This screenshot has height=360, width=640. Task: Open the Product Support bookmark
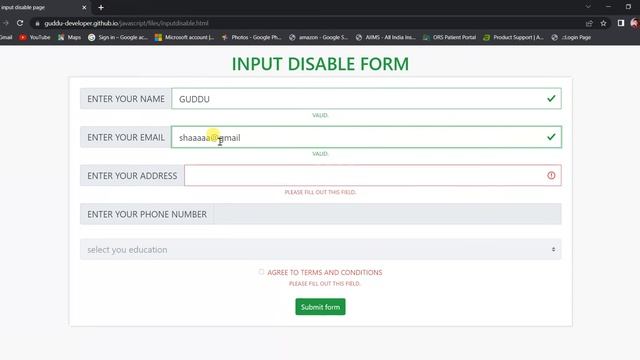tap(513, 37)
